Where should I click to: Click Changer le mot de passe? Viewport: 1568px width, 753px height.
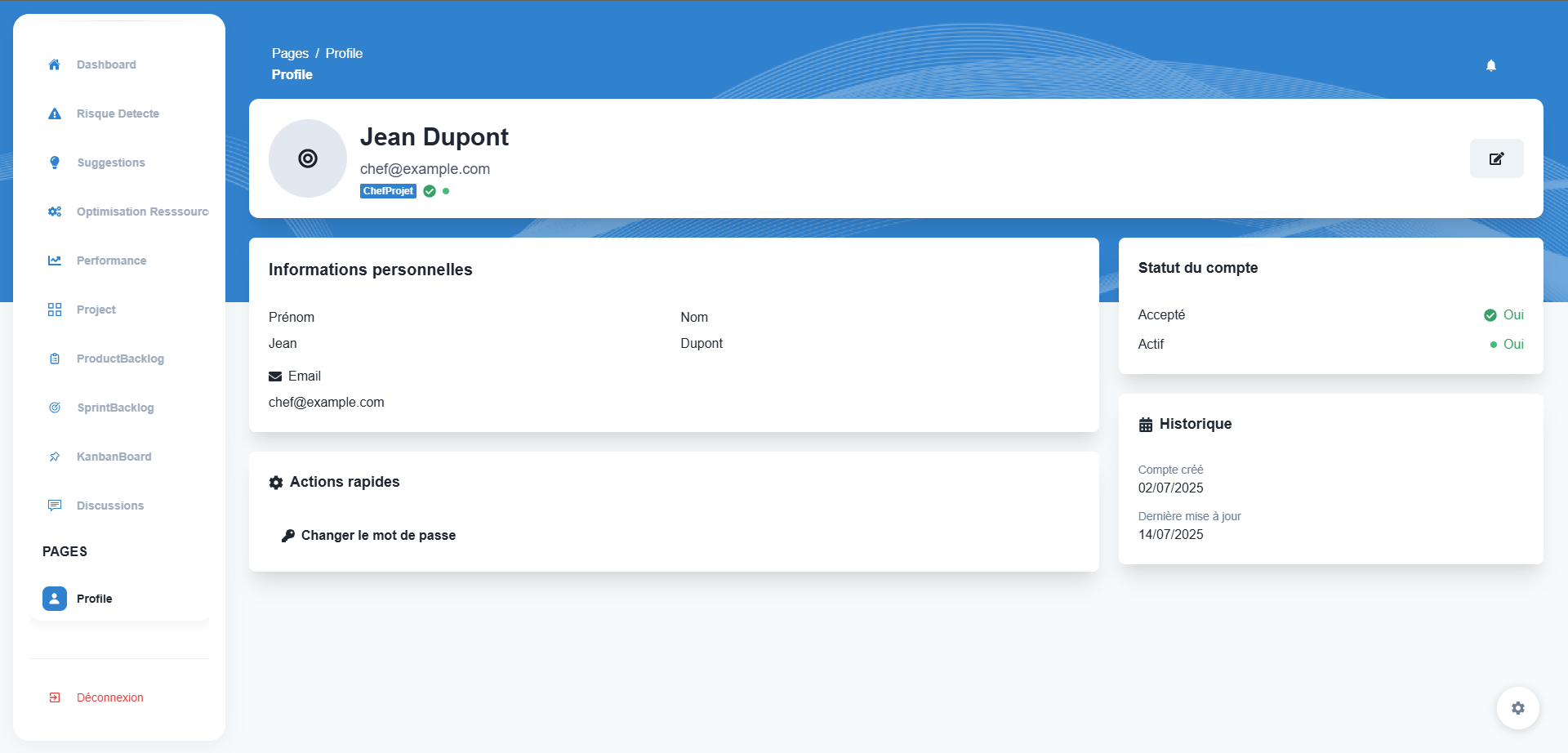[378, 536]
